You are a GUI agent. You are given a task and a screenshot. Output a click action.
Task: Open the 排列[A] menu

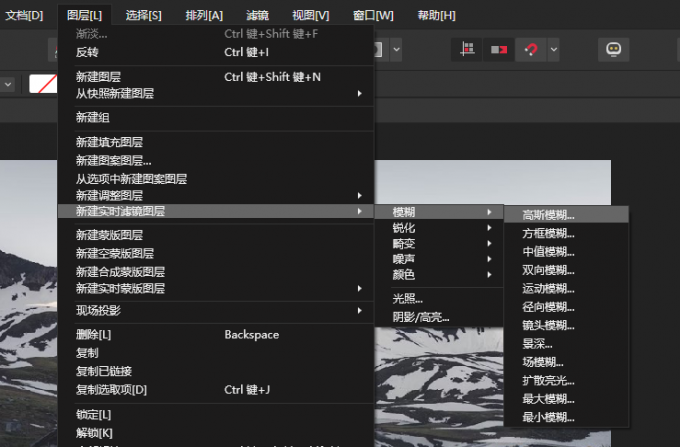[204, 16]
